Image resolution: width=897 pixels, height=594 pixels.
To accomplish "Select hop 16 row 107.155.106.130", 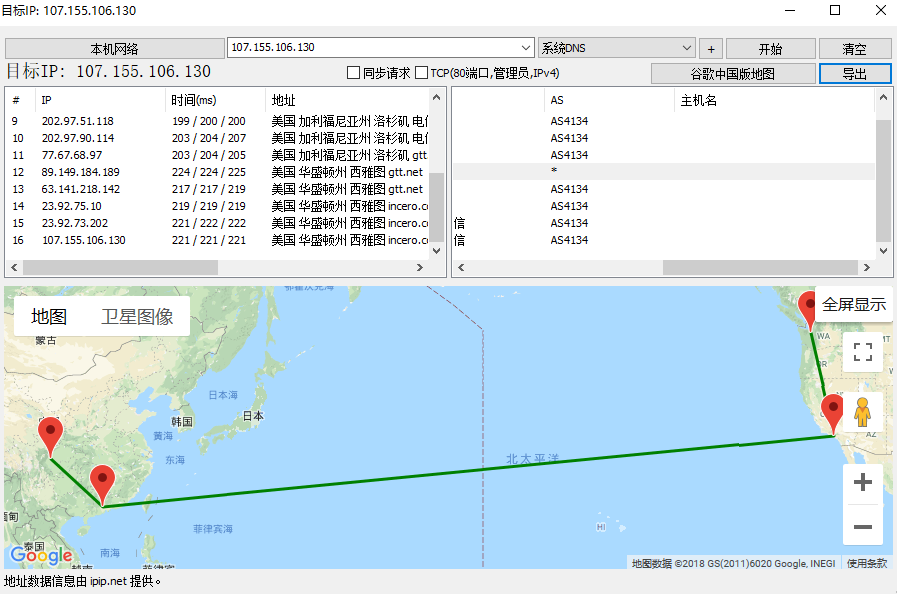I will (x=217, y=240).
